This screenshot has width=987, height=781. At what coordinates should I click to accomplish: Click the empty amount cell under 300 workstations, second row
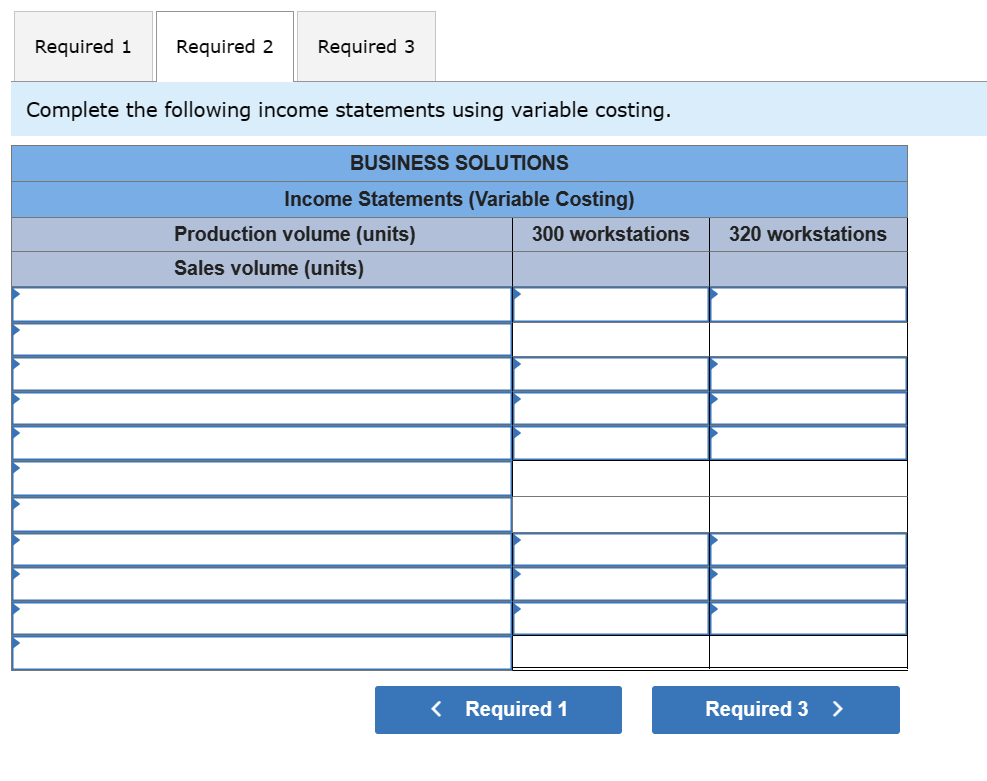(610, 338)
